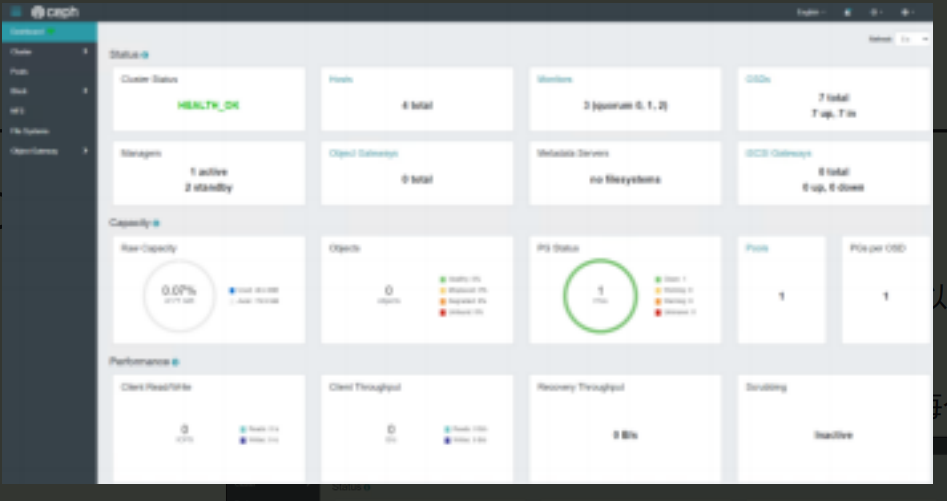The width and height of the screenshot is (947, 501).
Task: Expand the Cluster sidebar menu
Action: pyautogui.click(x=49, y=51)
